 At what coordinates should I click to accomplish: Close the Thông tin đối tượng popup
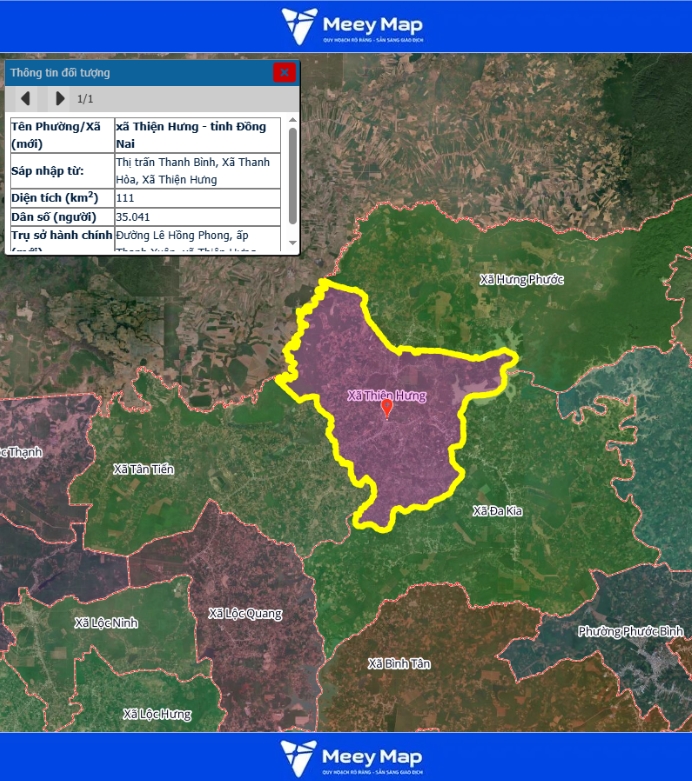[x=284, y=72]
